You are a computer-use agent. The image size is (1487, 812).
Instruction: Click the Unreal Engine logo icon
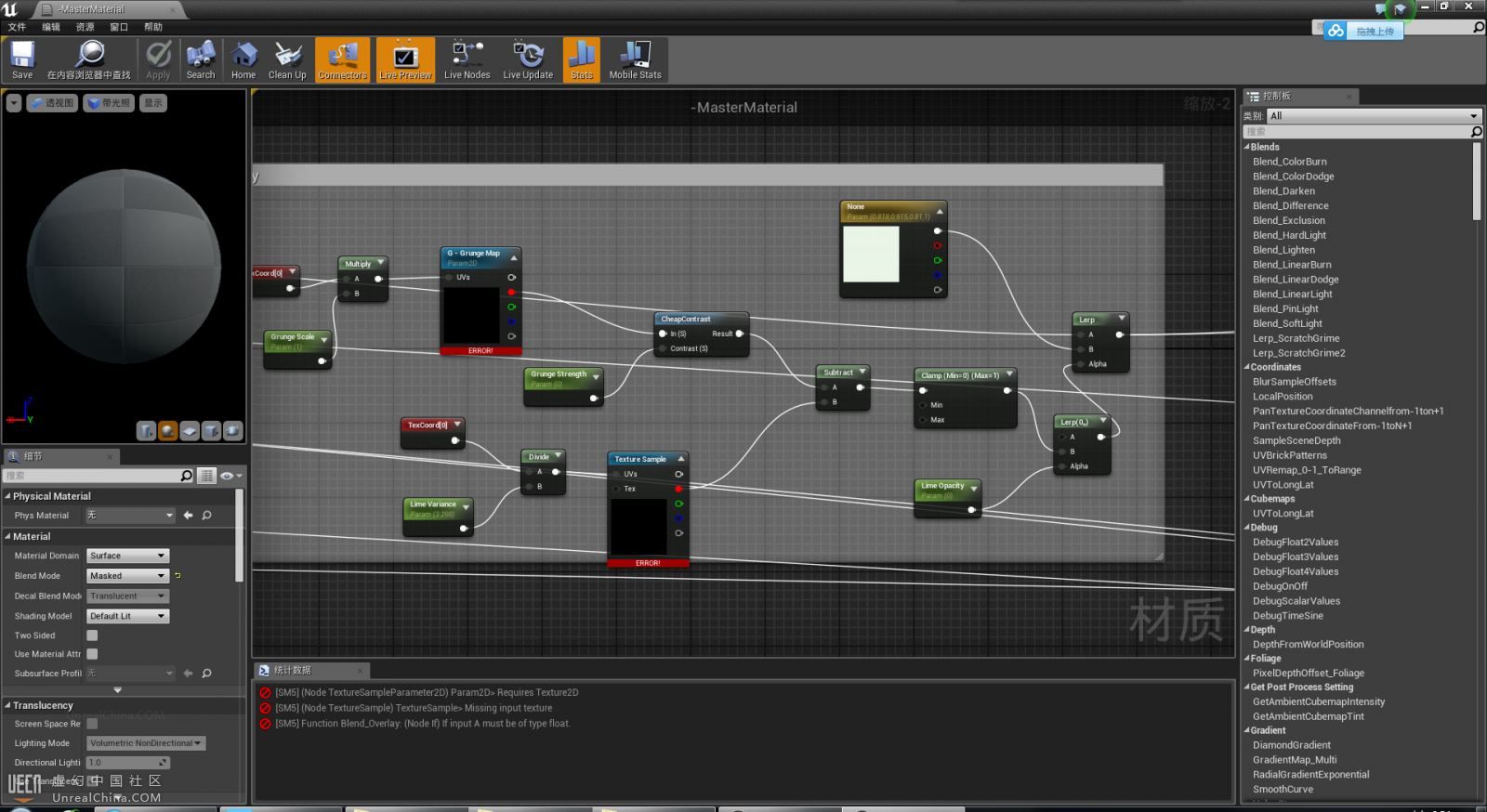coord(10,9)
